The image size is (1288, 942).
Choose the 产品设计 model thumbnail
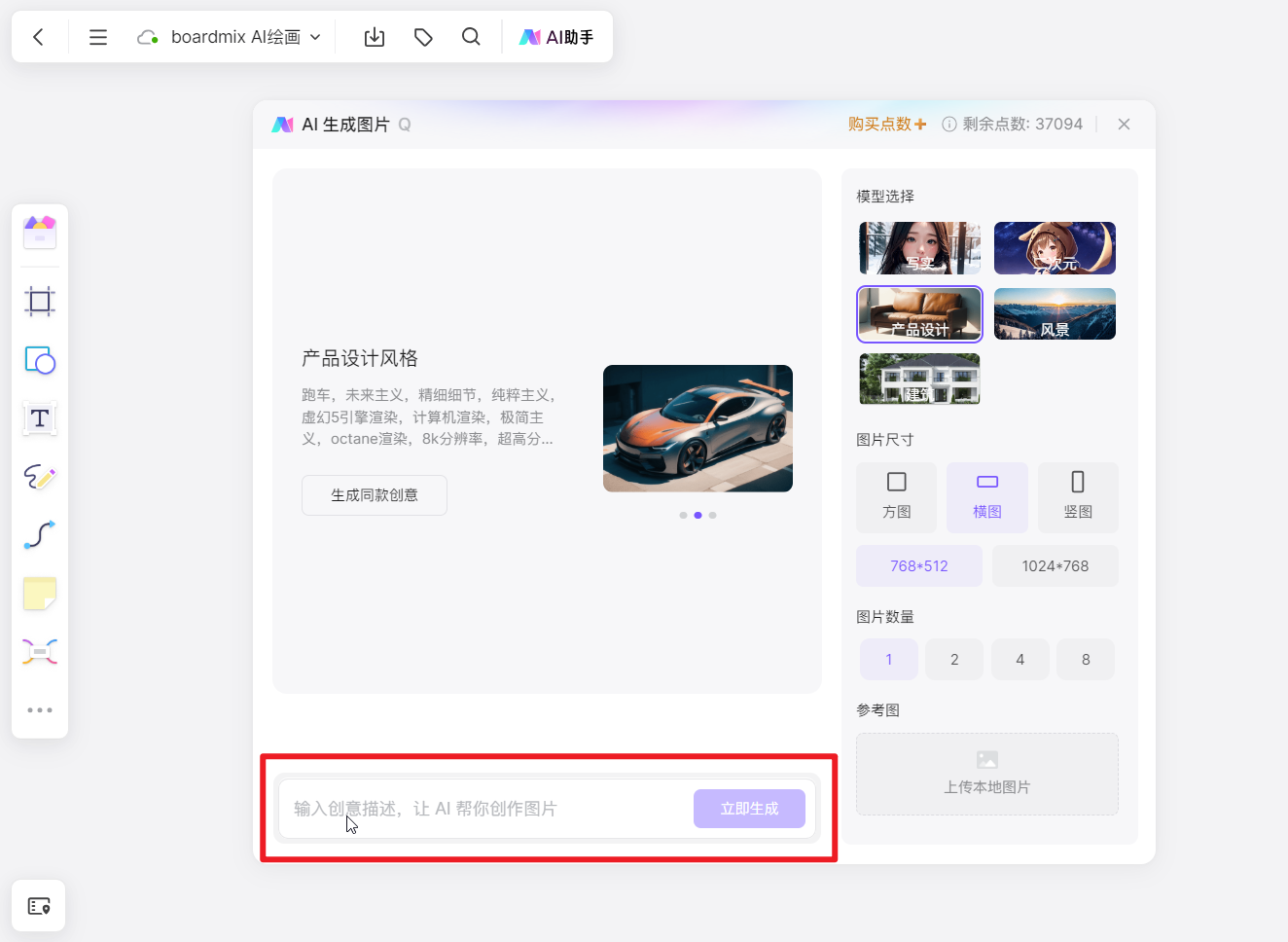click(920, 314)
